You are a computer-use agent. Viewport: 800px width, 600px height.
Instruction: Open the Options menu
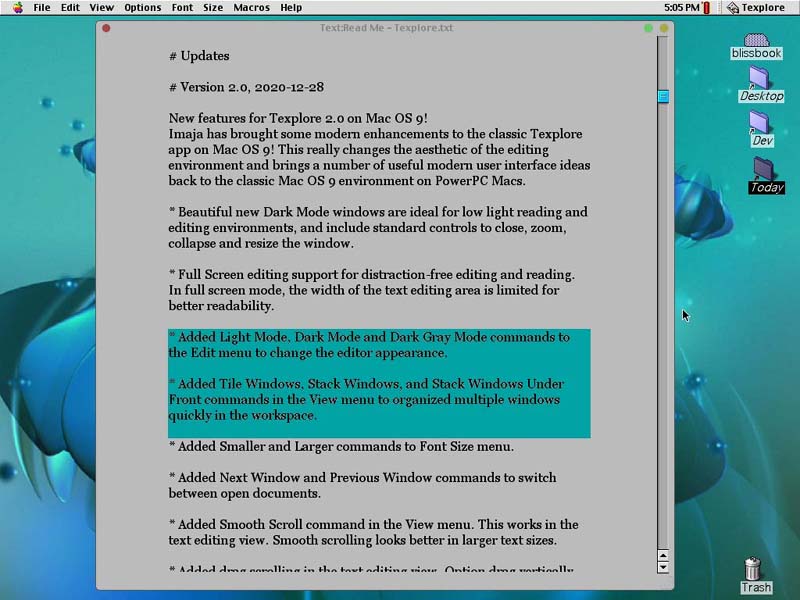pos(142,8)
